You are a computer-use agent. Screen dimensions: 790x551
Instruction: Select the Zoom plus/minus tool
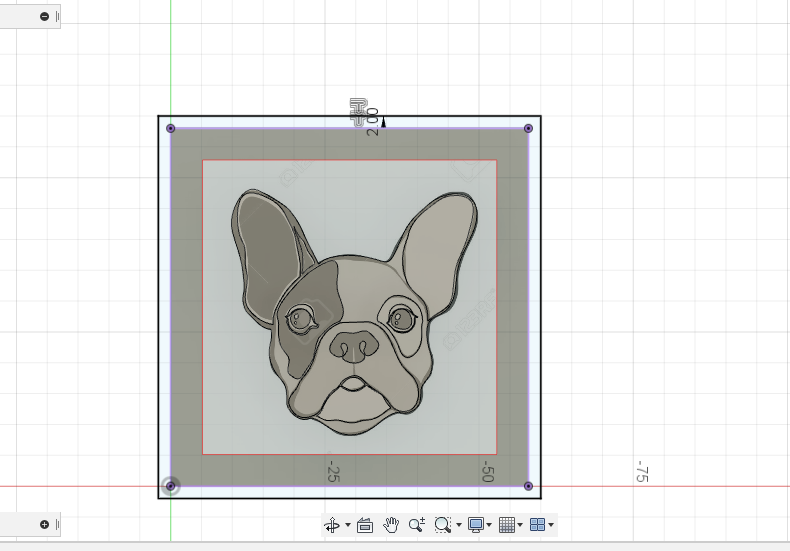click(x=417, y=525)
